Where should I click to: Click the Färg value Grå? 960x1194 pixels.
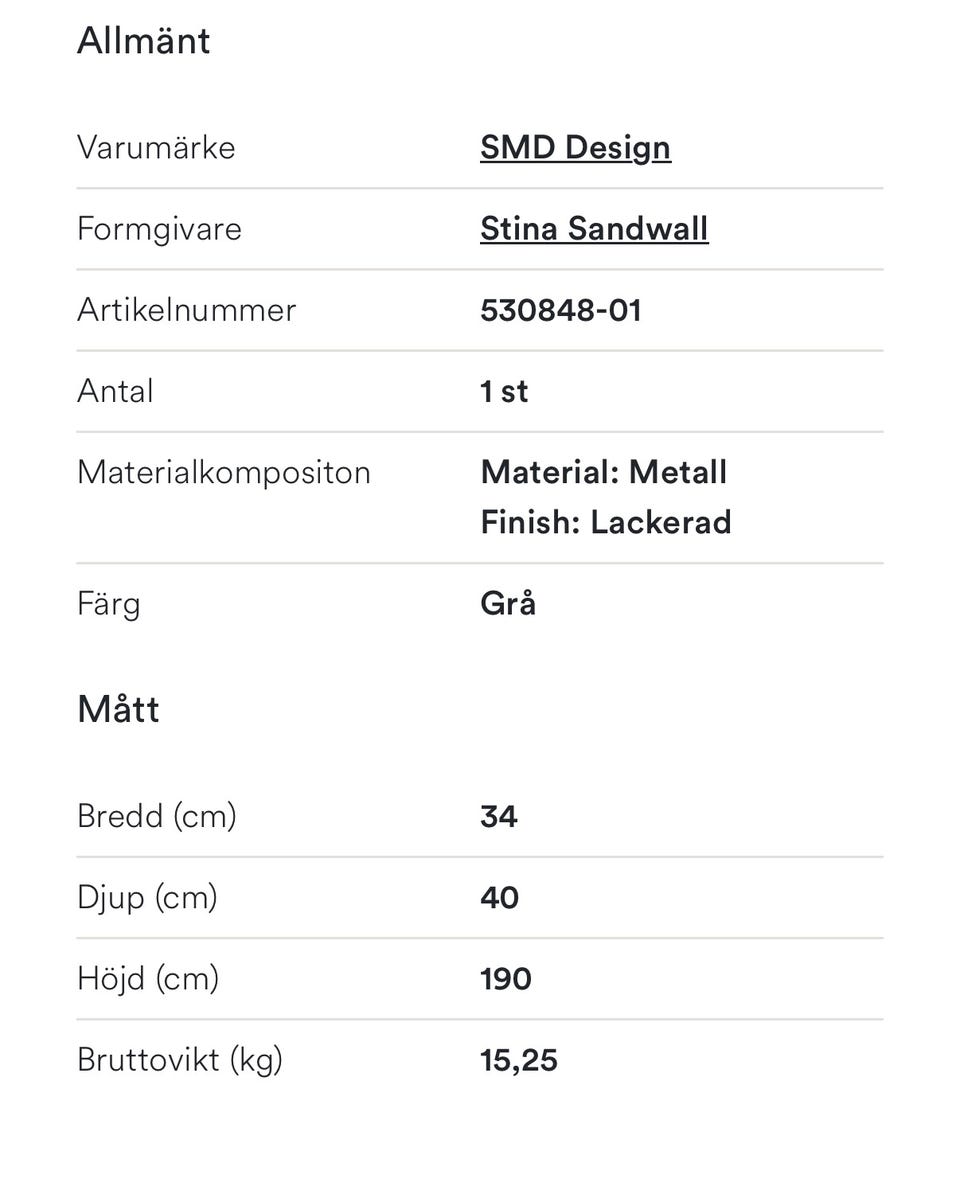508,603
